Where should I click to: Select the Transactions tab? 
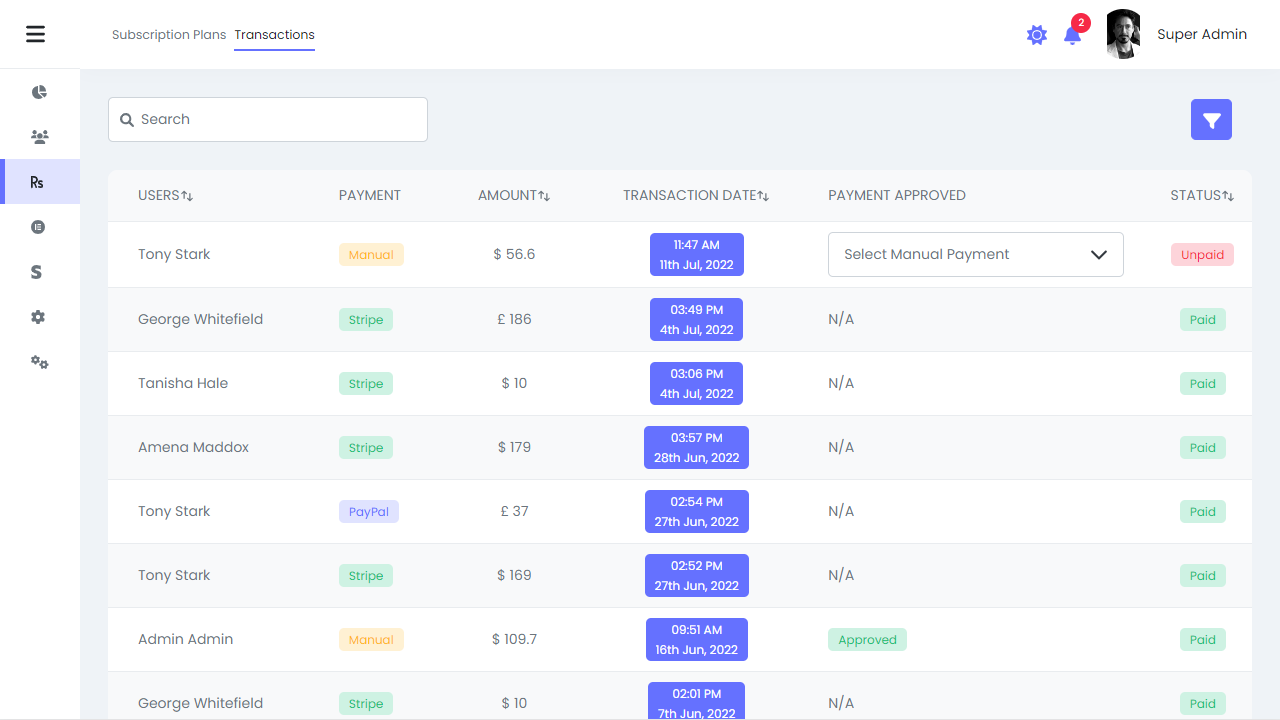click(273, 35)
